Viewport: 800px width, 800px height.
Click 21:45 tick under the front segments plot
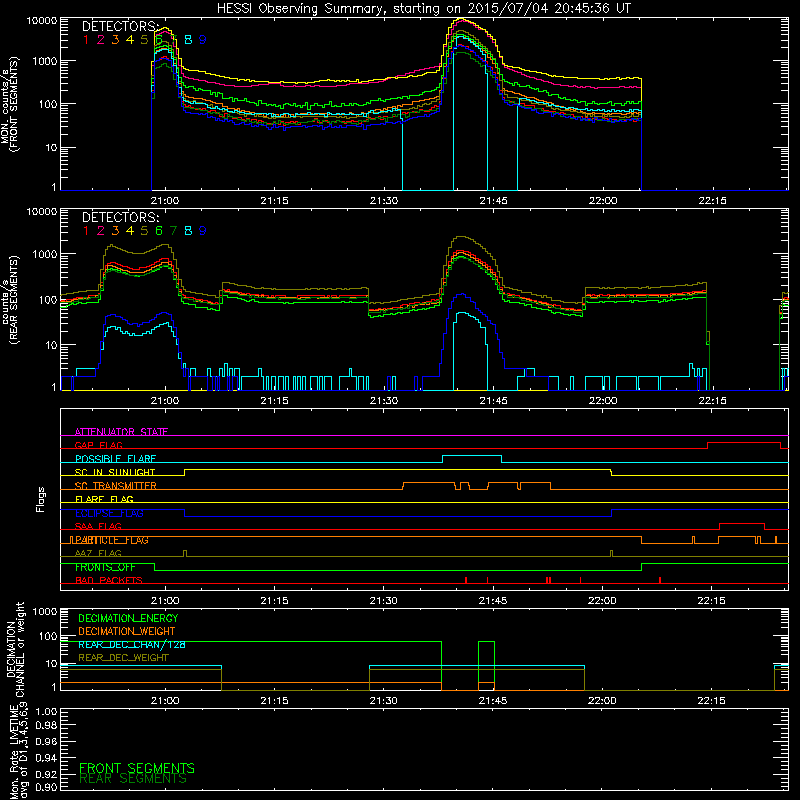[x=493, y=201]
